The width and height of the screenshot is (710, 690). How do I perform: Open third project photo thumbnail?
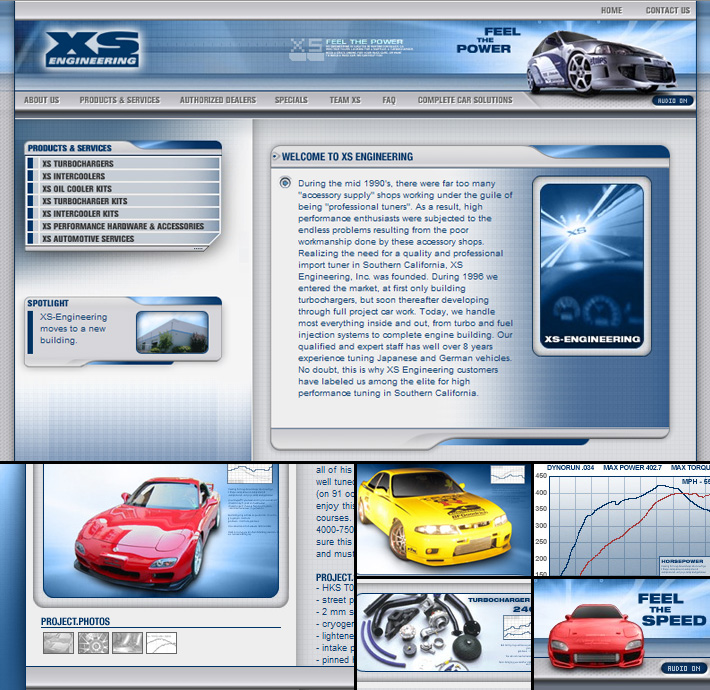click(127, 643)
